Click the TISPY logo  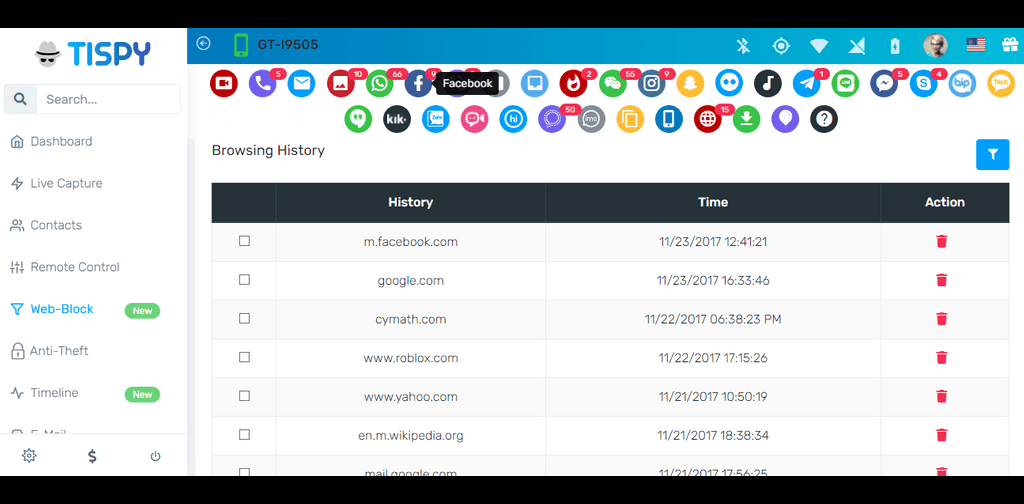93,54
